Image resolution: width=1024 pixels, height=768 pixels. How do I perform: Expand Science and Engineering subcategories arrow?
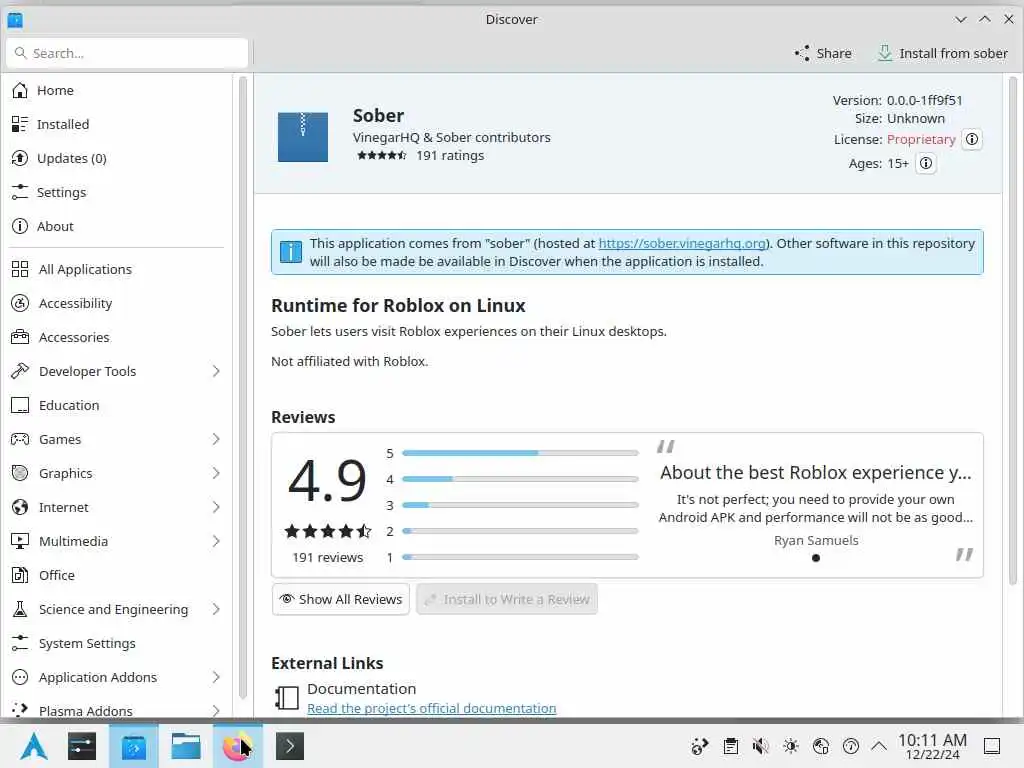216,609
